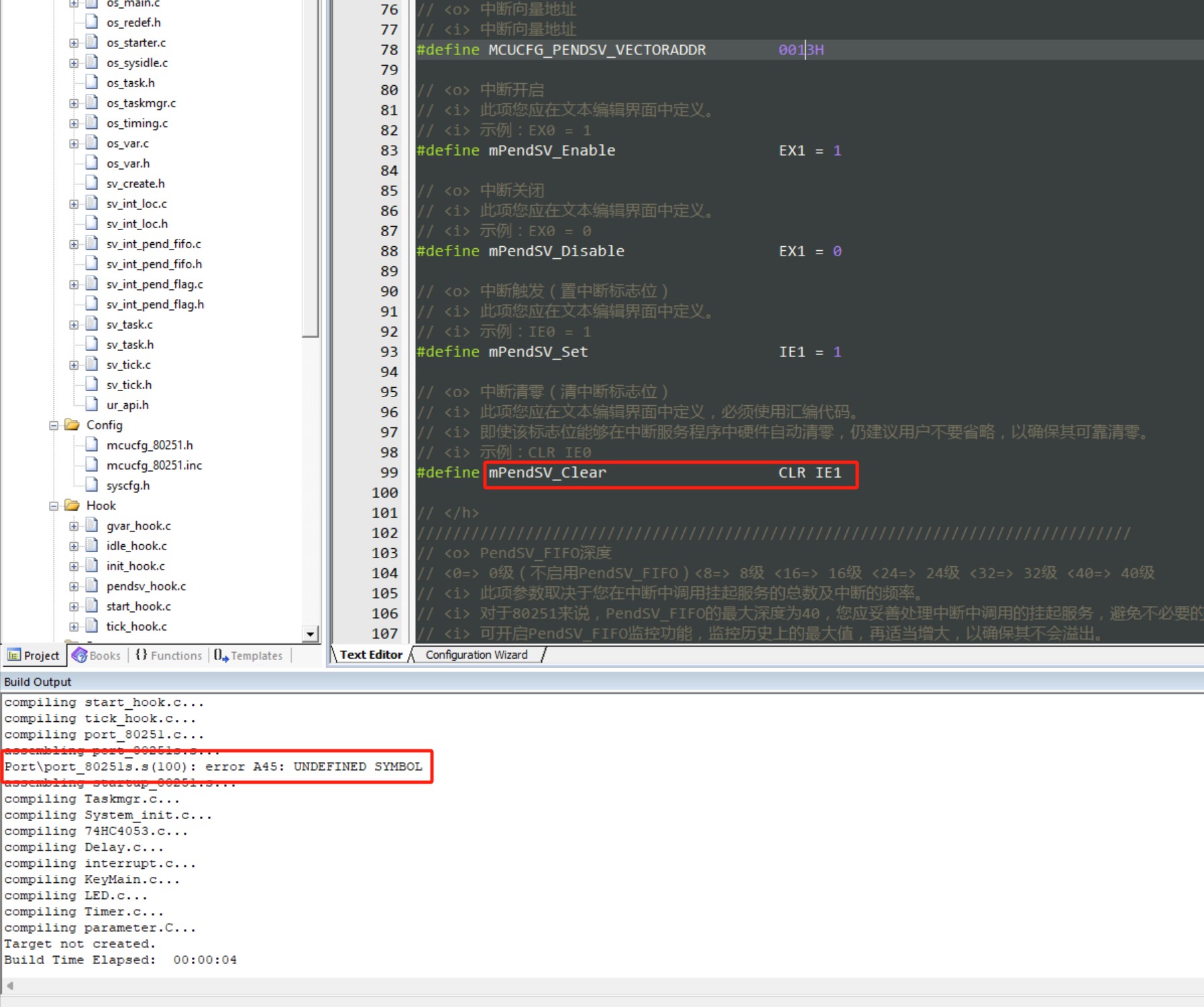The image size is (1204, 1007).
Task: Click the 'compiling KeyMain.c...' output line
Action: (x=92, y=879)
